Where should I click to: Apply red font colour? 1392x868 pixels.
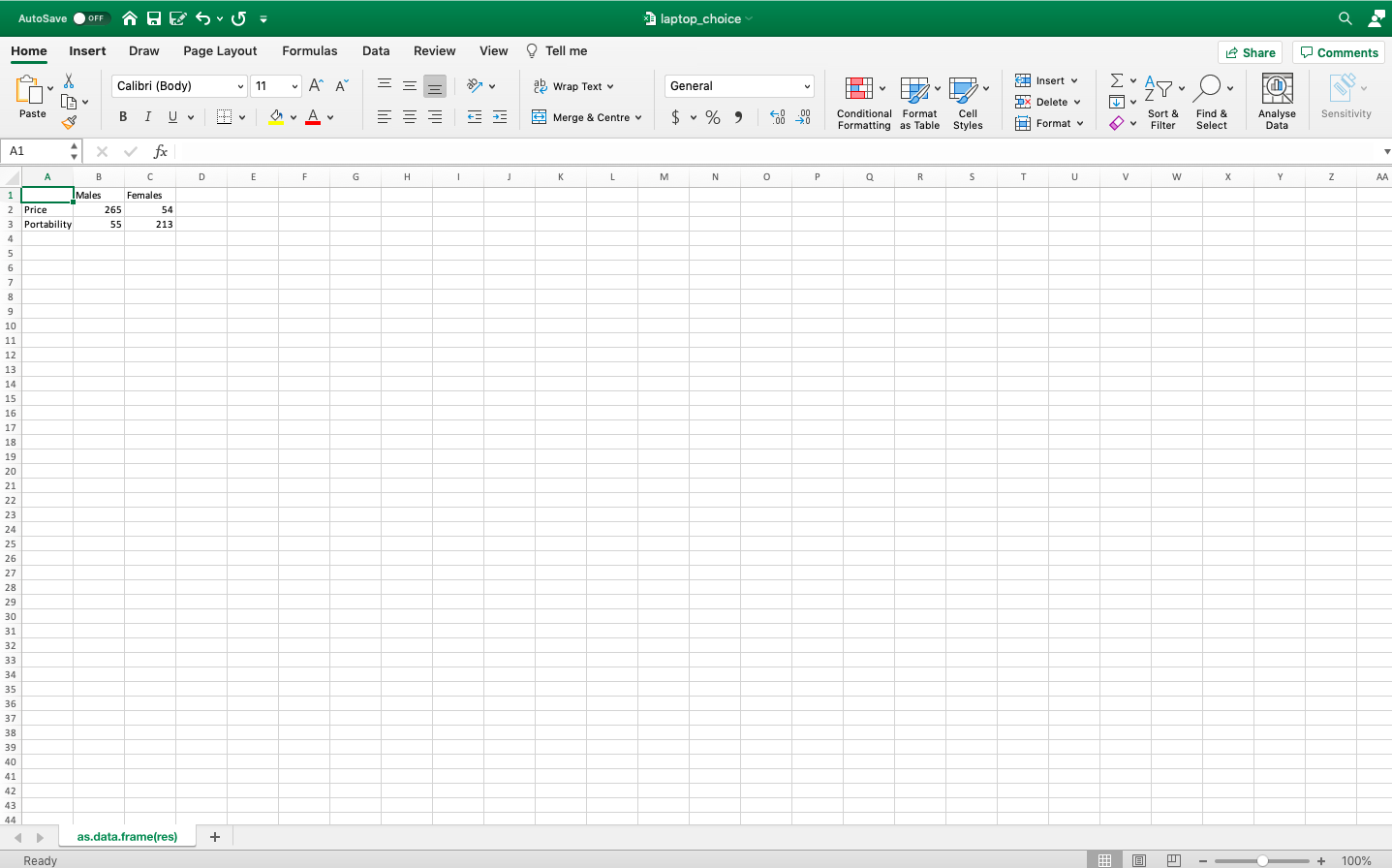point(313,117)
